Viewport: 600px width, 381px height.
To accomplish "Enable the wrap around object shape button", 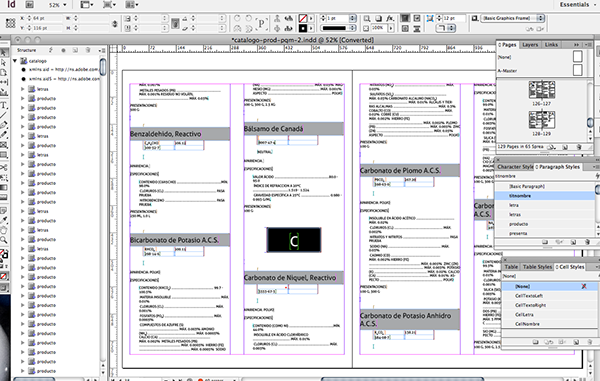I will 405,28.
